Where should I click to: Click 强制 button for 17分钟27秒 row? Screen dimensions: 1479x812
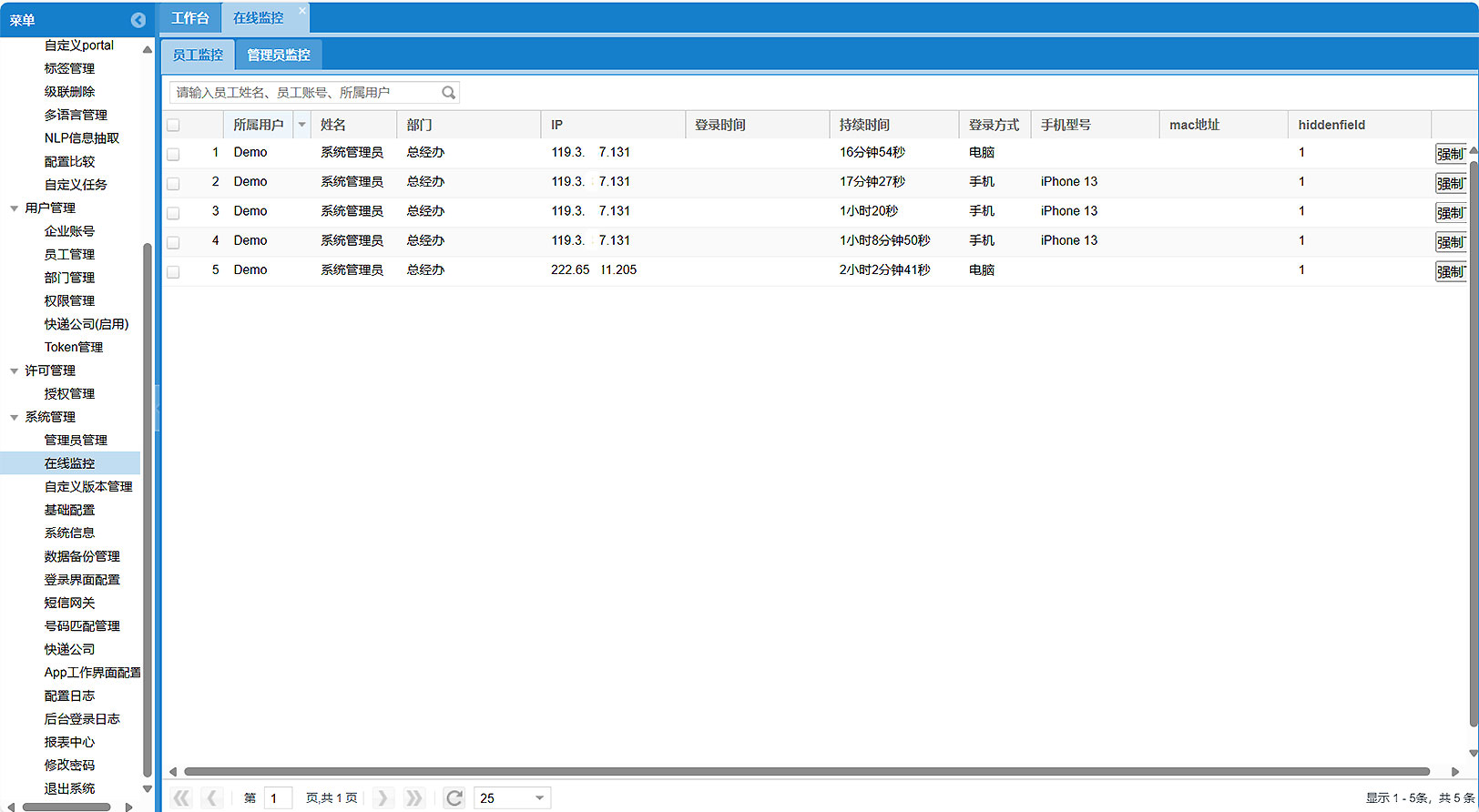click(x=1451, y=183)
